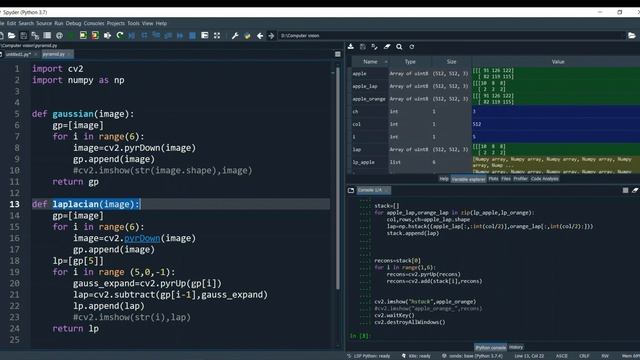Switch to the Files pane tab
The image size is (640, 360).
click(506, 179)
